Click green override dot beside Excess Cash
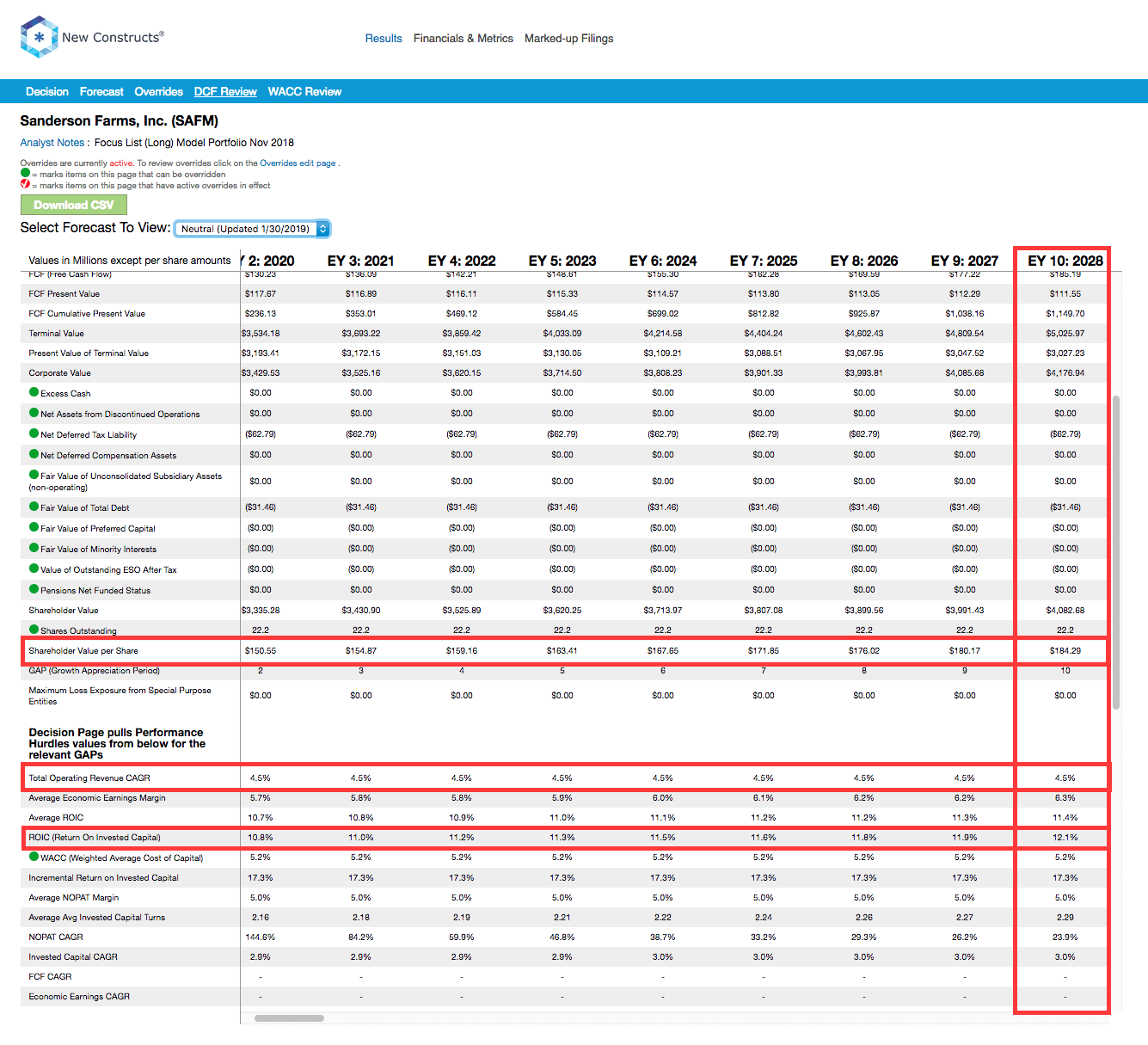The width and height of the screenshot is (1148, 1045). click(34, 392)
